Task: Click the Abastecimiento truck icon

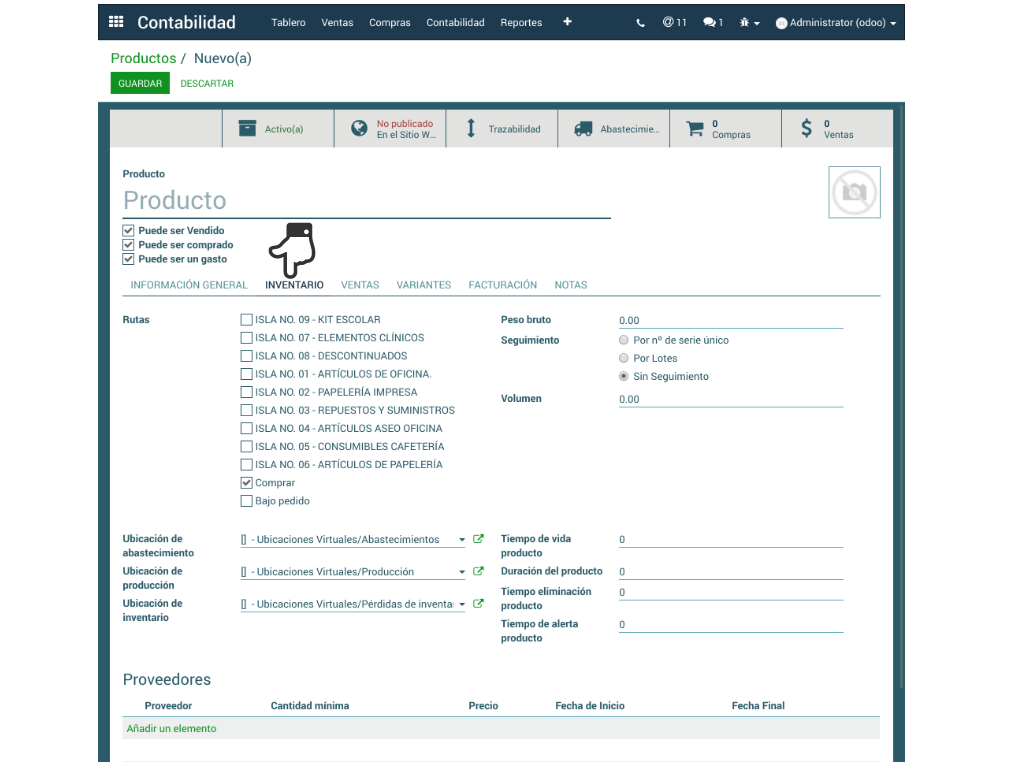Action: [583, 129]
